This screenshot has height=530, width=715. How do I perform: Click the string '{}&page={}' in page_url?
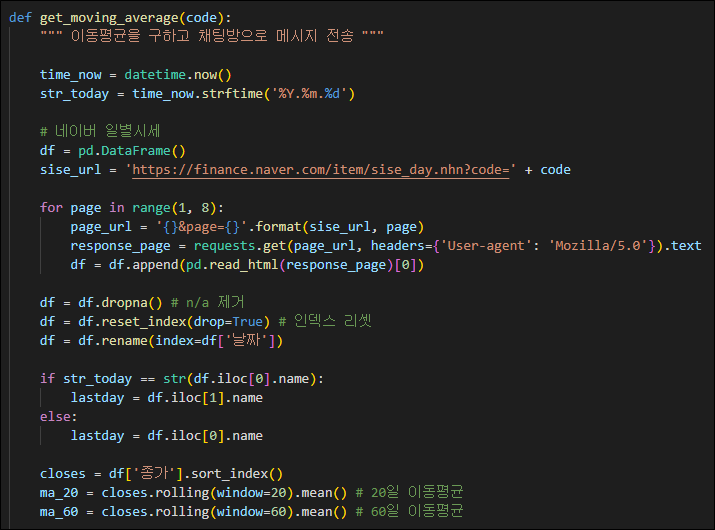(202, 227)
